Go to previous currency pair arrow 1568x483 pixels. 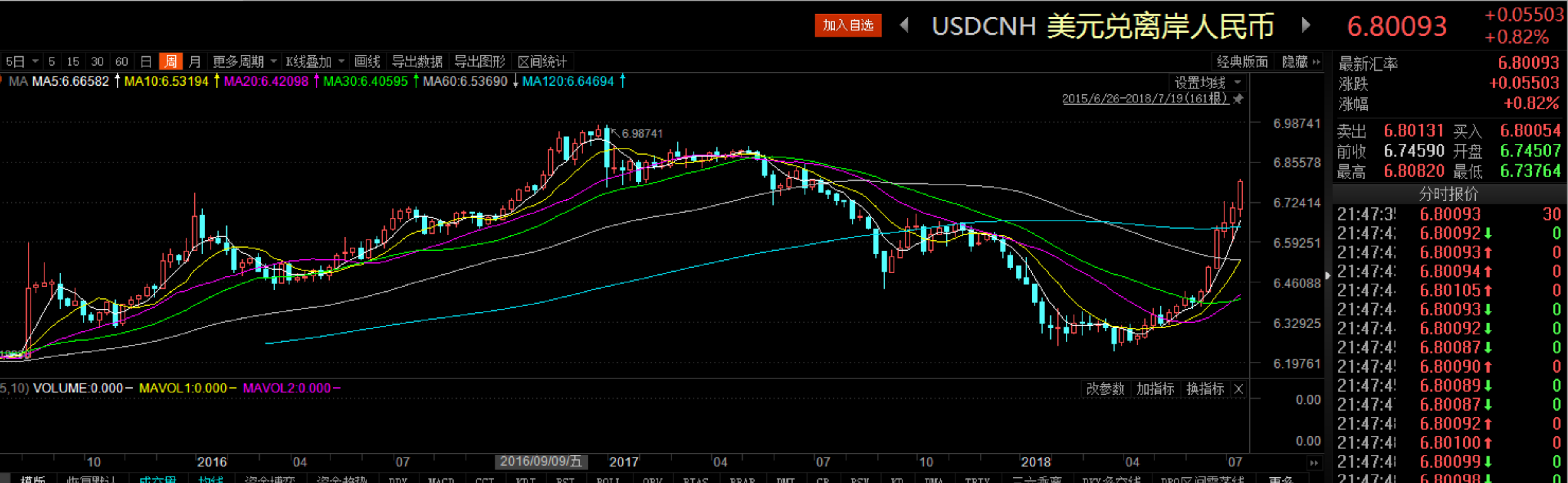coord(904,25)
